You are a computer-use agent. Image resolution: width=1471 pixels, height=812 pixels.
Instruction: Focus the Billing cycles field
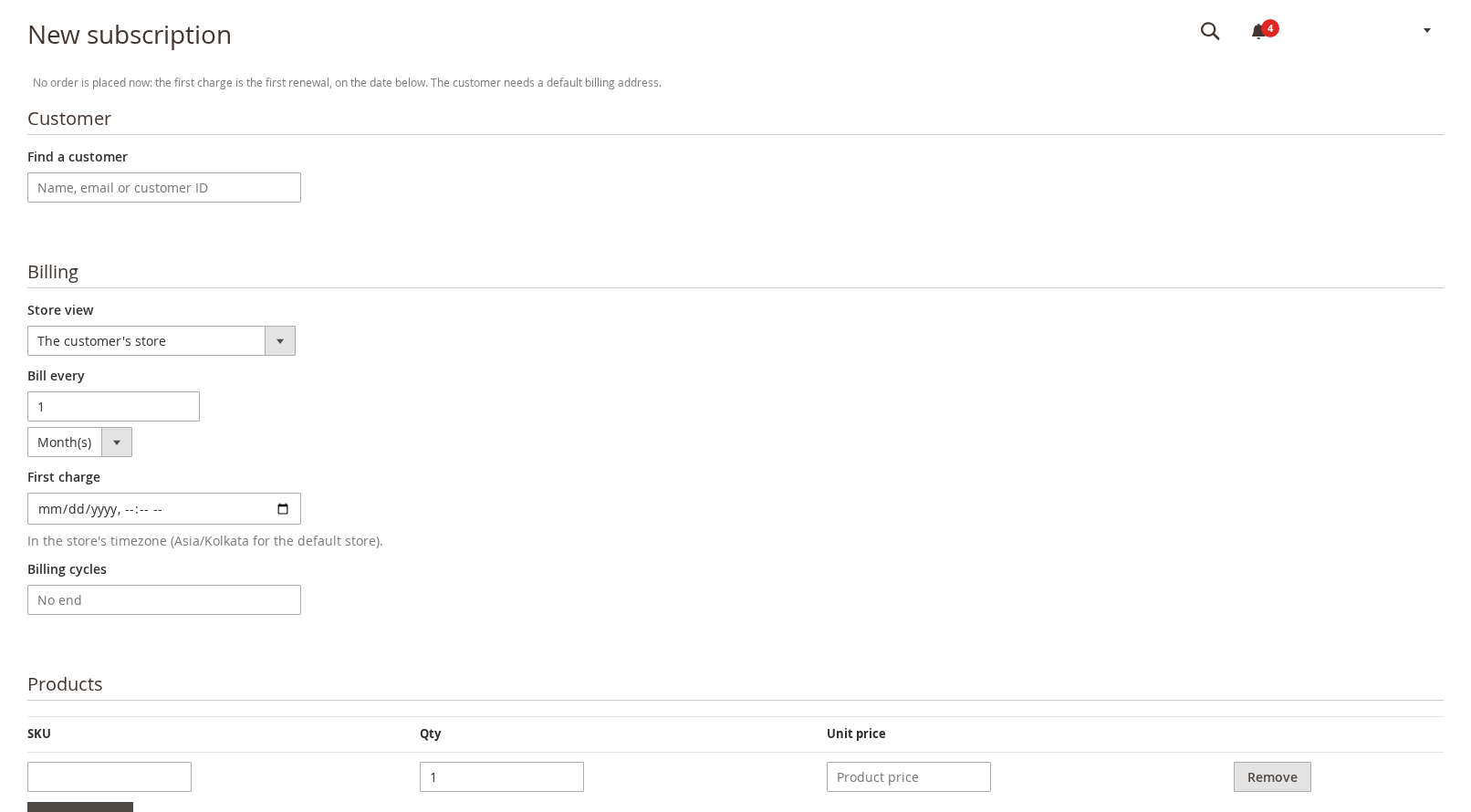[x=164, y=600]
